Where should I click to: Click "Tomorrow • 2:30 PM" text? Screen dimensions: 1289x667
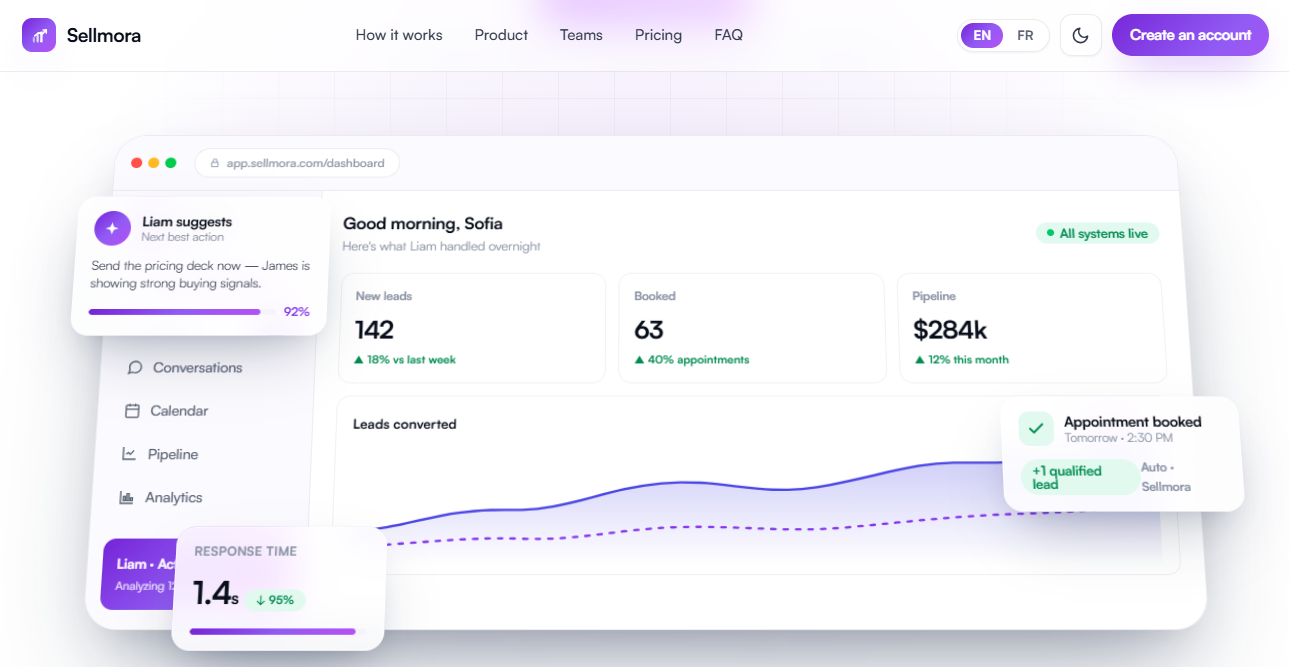point(1118,438)
